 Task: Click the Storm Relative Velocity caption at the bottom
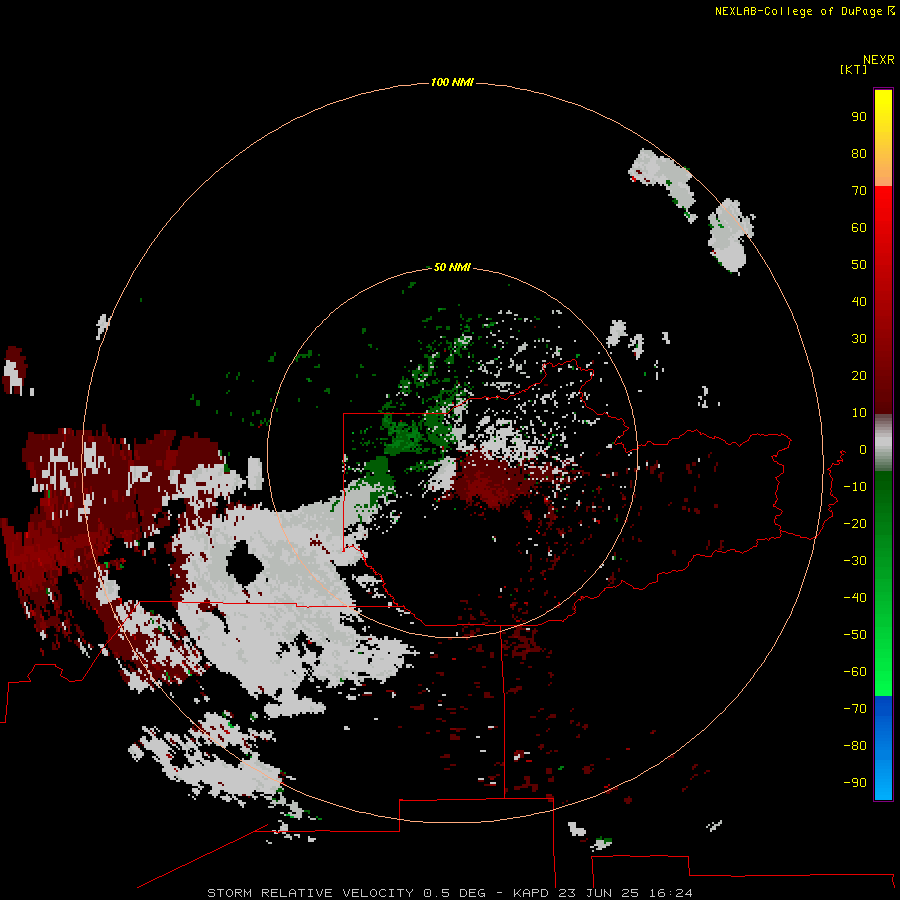(449, 893)
